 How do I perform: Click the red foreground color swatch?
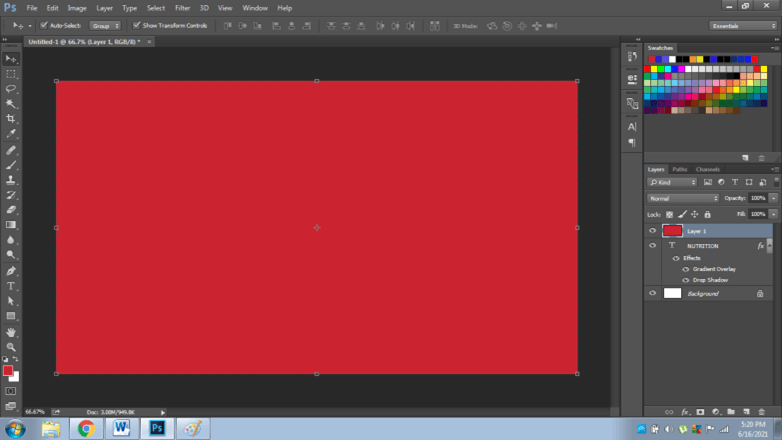[x=8, y=371]
